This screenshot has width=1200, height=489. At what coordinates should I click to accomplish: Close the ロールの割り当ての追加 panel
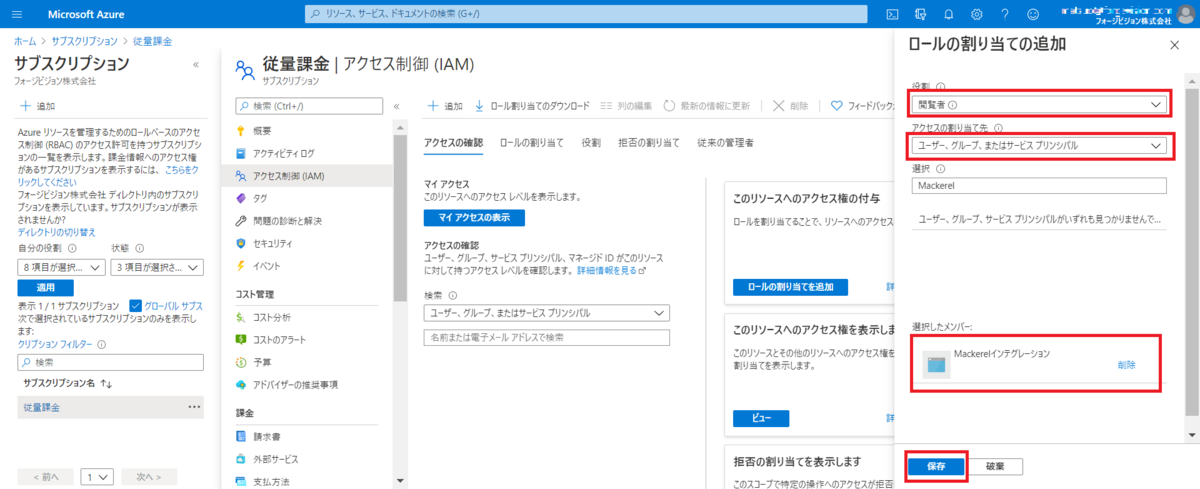1174,45
